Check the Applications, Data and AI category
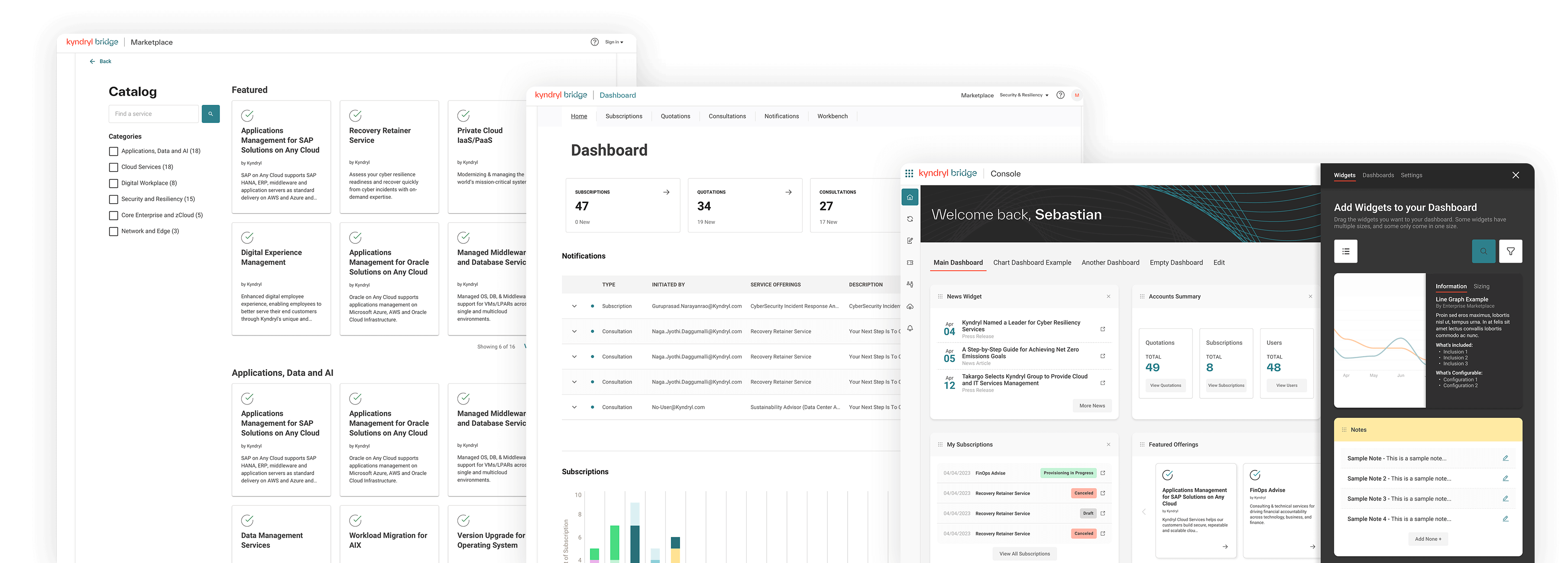This screenshot has height=563, width=1568. click(113, 152)
